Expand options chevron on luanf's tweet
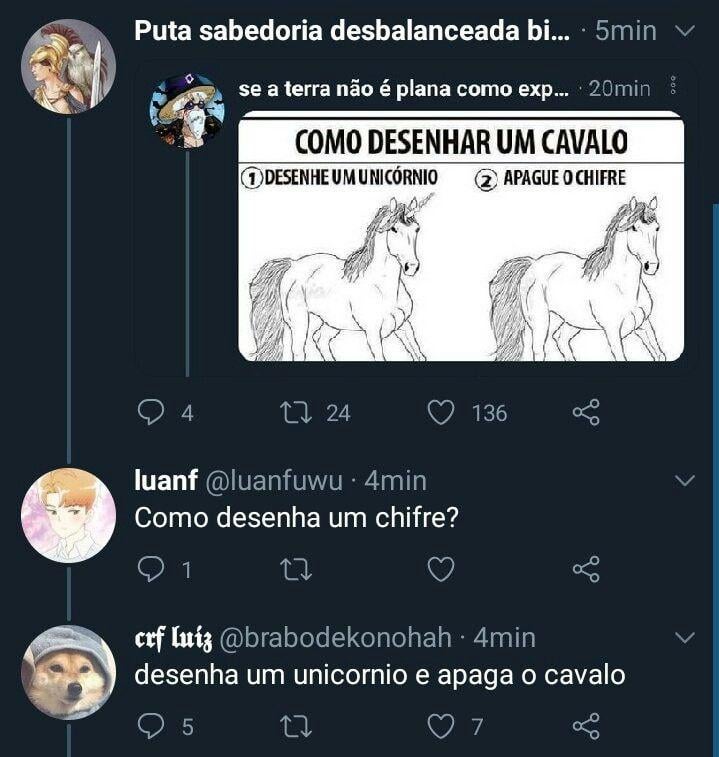The image size is (719, 757). tap(685, 481)
